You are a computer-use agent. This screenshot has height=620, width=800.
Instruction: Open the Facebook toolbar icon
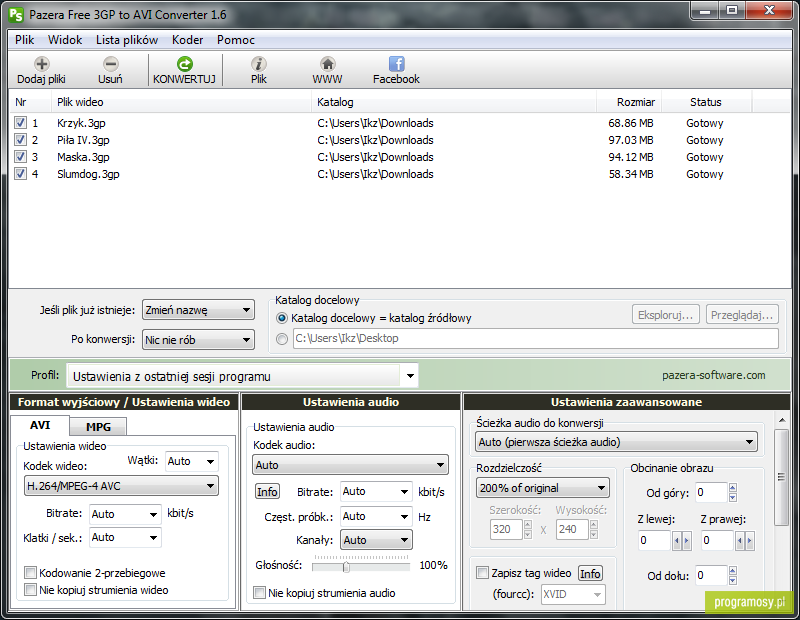pyautogui.click(x=396, y=64)
